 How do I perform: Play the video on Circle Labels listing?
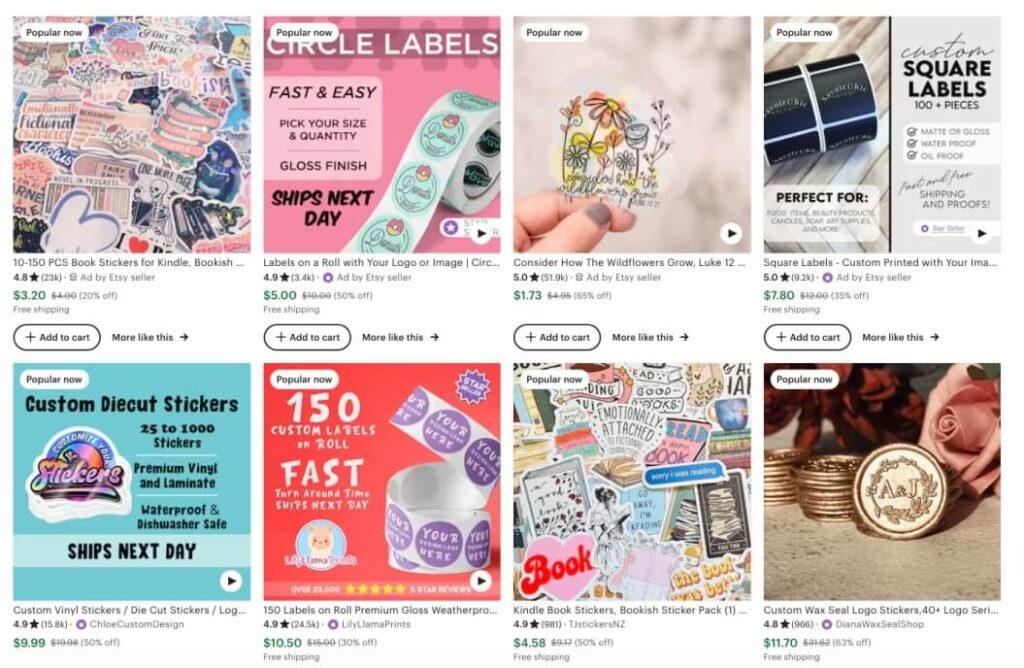coord(483,234)
